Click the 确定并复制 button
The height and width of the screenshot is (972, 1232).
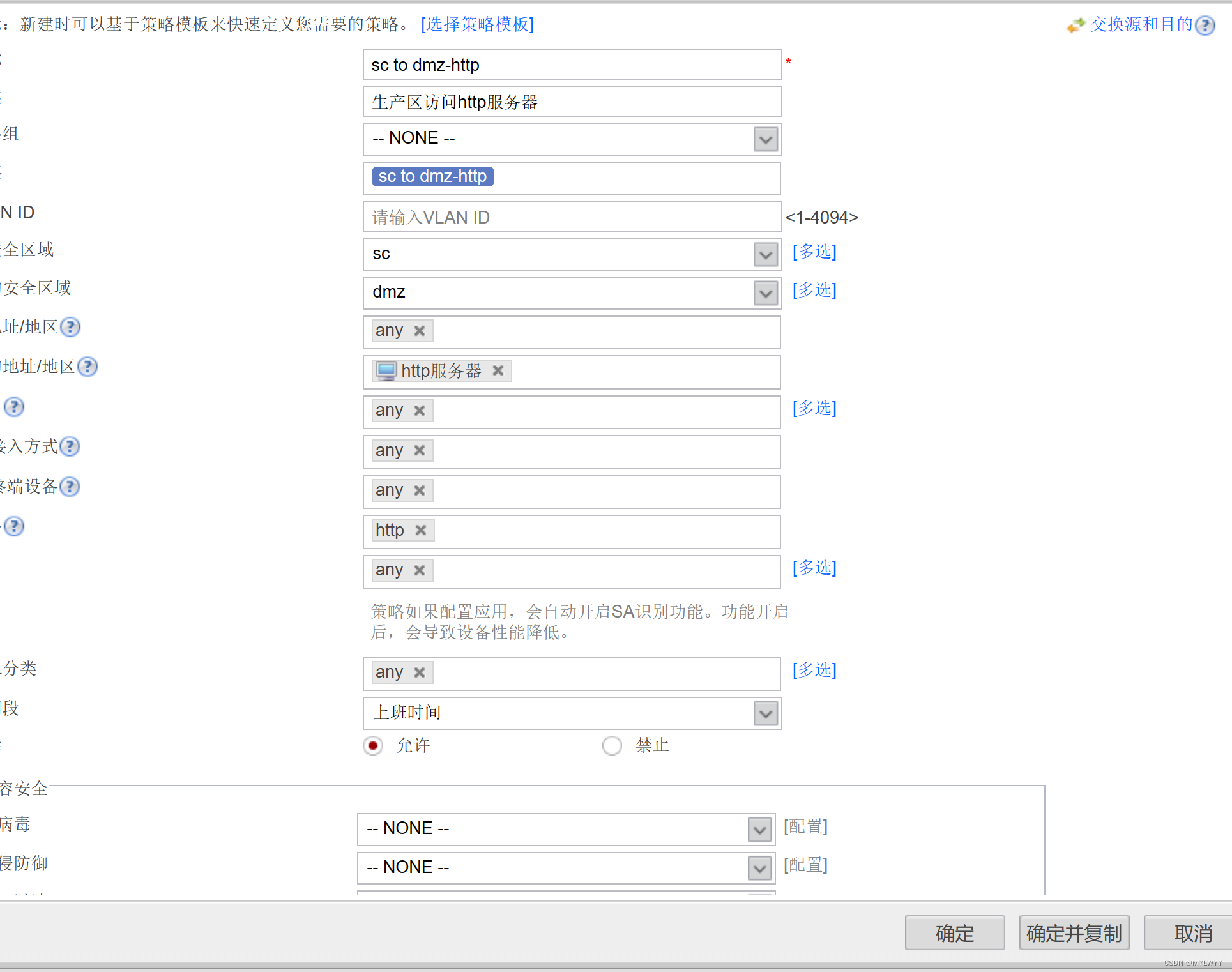pyautogui.click(x=1074, y=933)
